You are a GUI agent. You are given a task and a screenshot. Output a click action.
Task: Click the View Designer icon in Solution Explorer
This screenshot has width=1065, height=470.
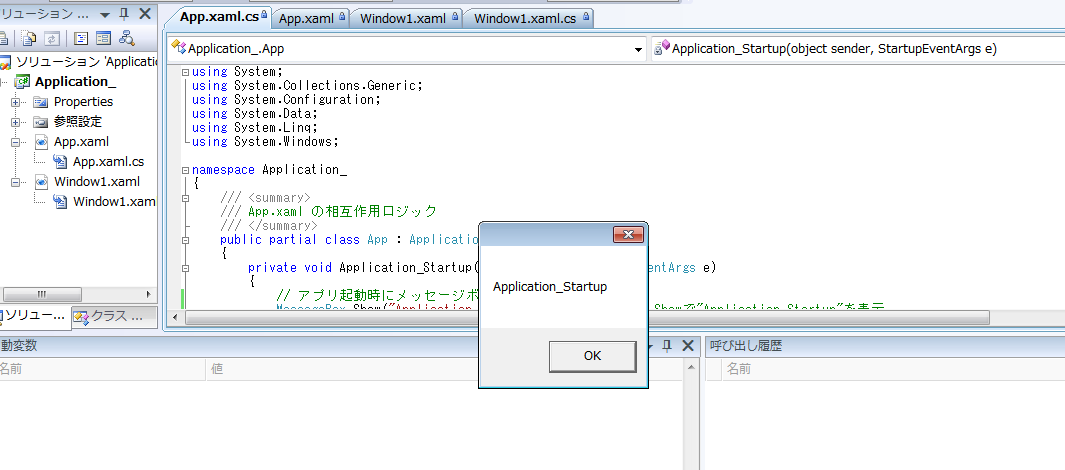click(x=103, y=38)
